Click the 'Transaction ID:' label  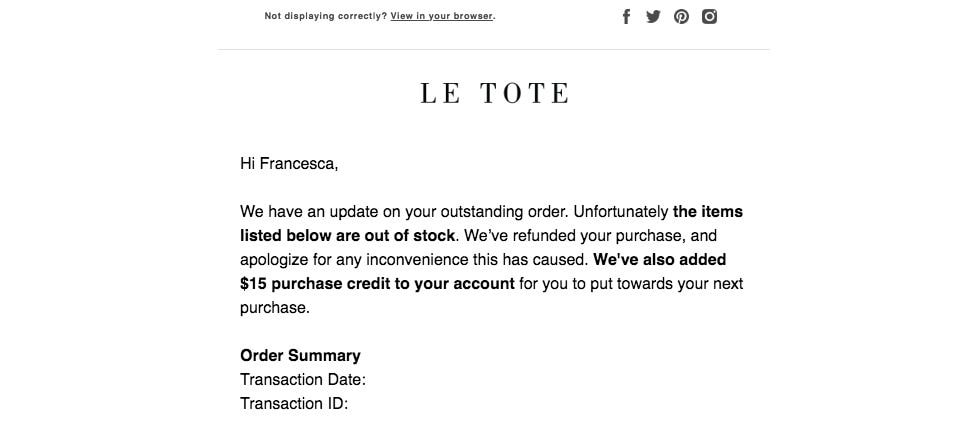coord(294,403)
